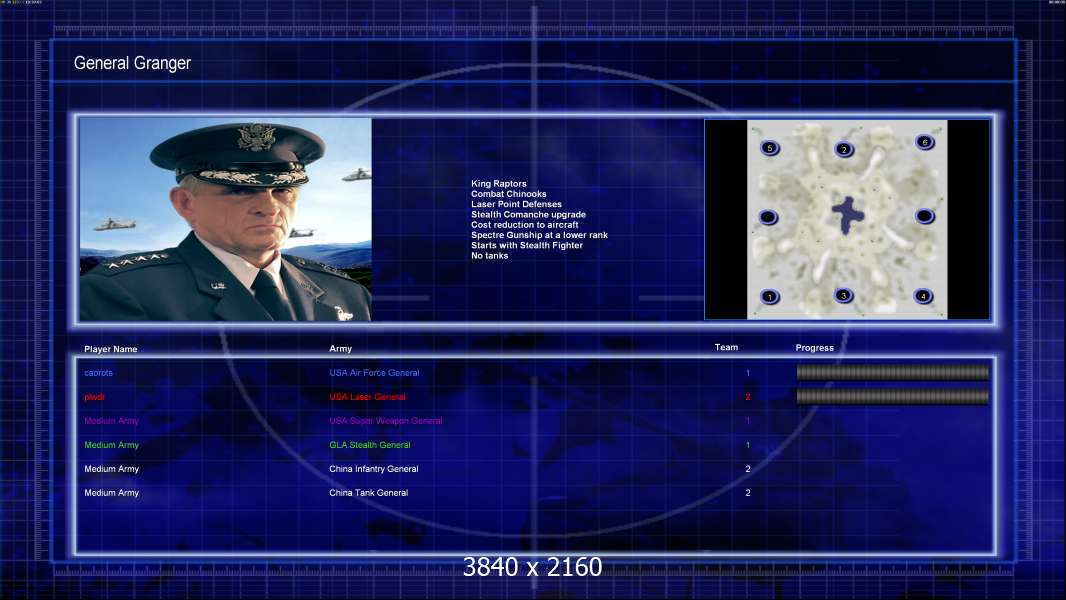1066x600 pixels.
Task: Click the first player's loading progress bar
Action: pyautogui.click(x=893, y=372)
